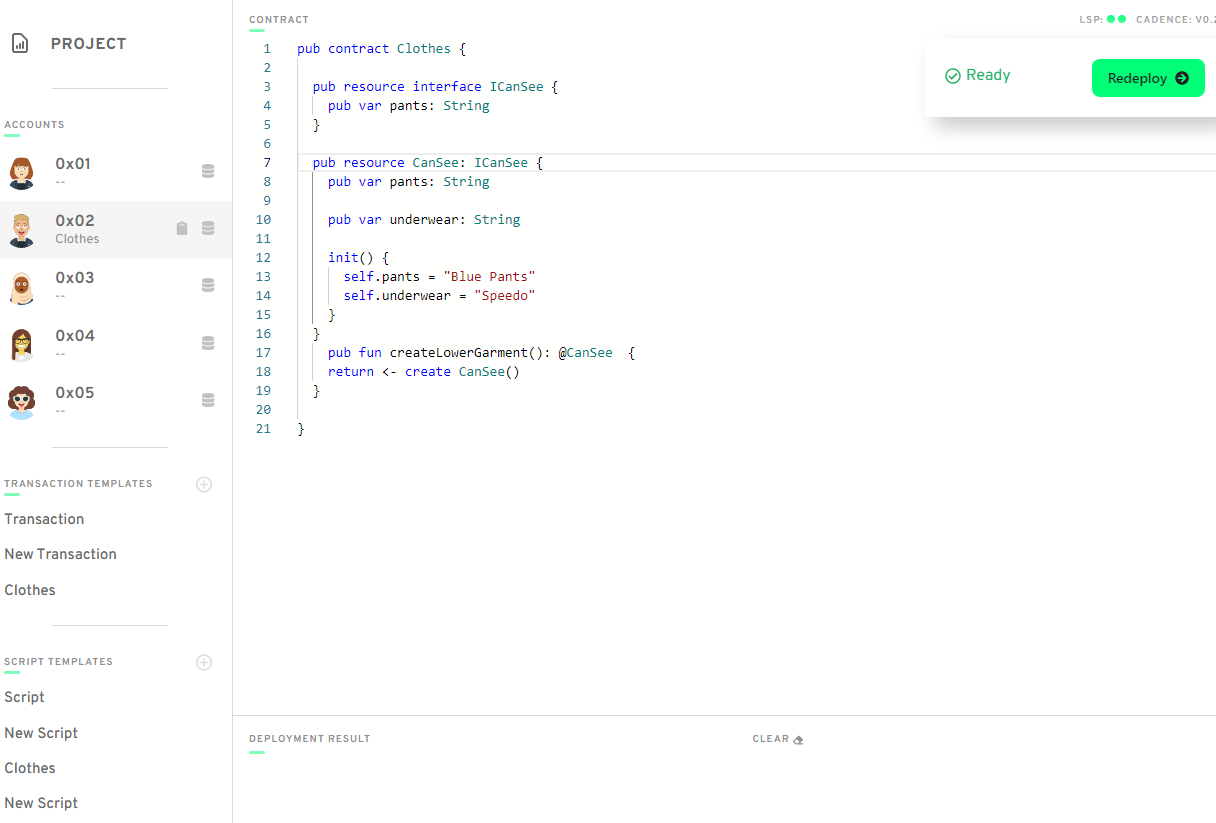
Task: Click 'init()' on line 12
Action: (x=351, y=257)
